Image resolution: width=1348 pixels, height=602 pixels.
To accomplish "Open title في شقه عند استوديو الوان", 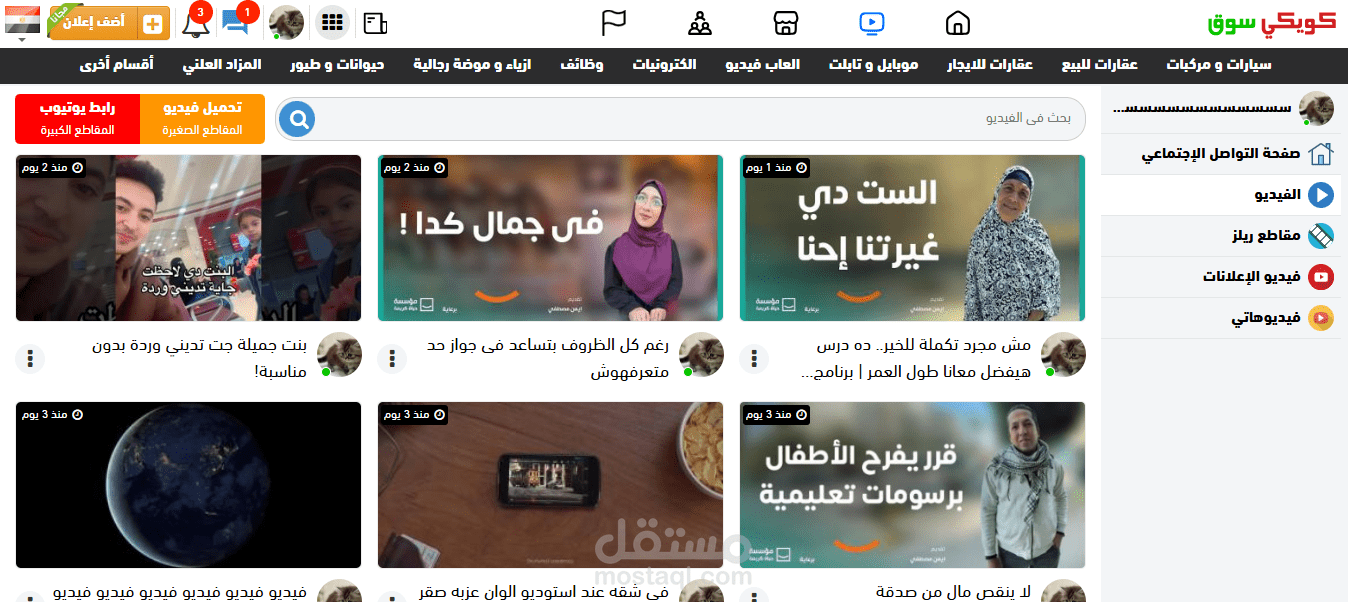I will 545,592.
